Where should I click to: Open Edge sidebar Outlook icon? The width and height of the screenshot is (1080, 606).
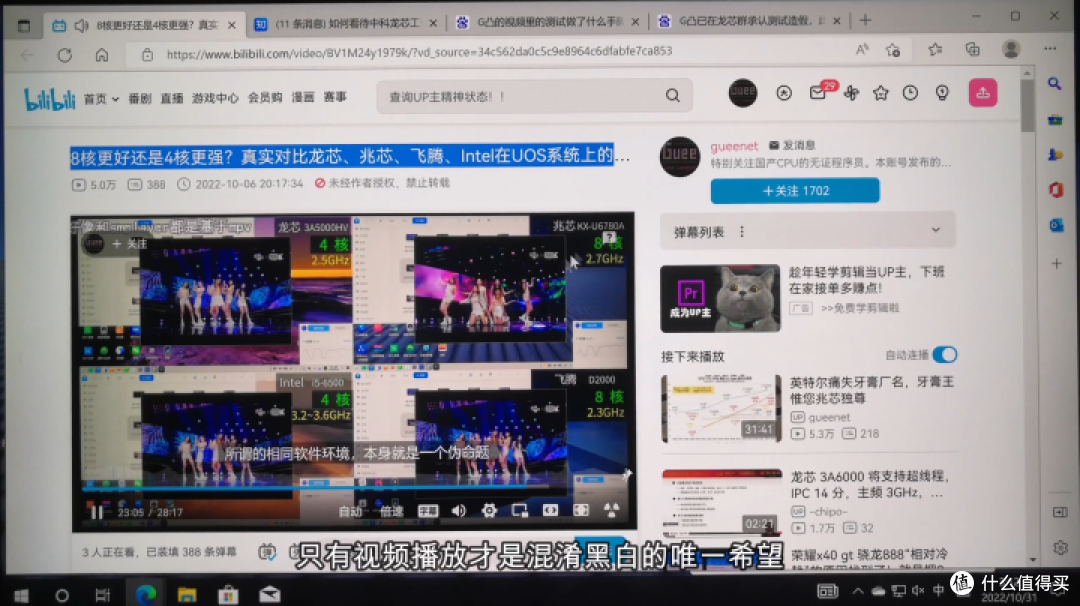click(x=1056, y=225)
